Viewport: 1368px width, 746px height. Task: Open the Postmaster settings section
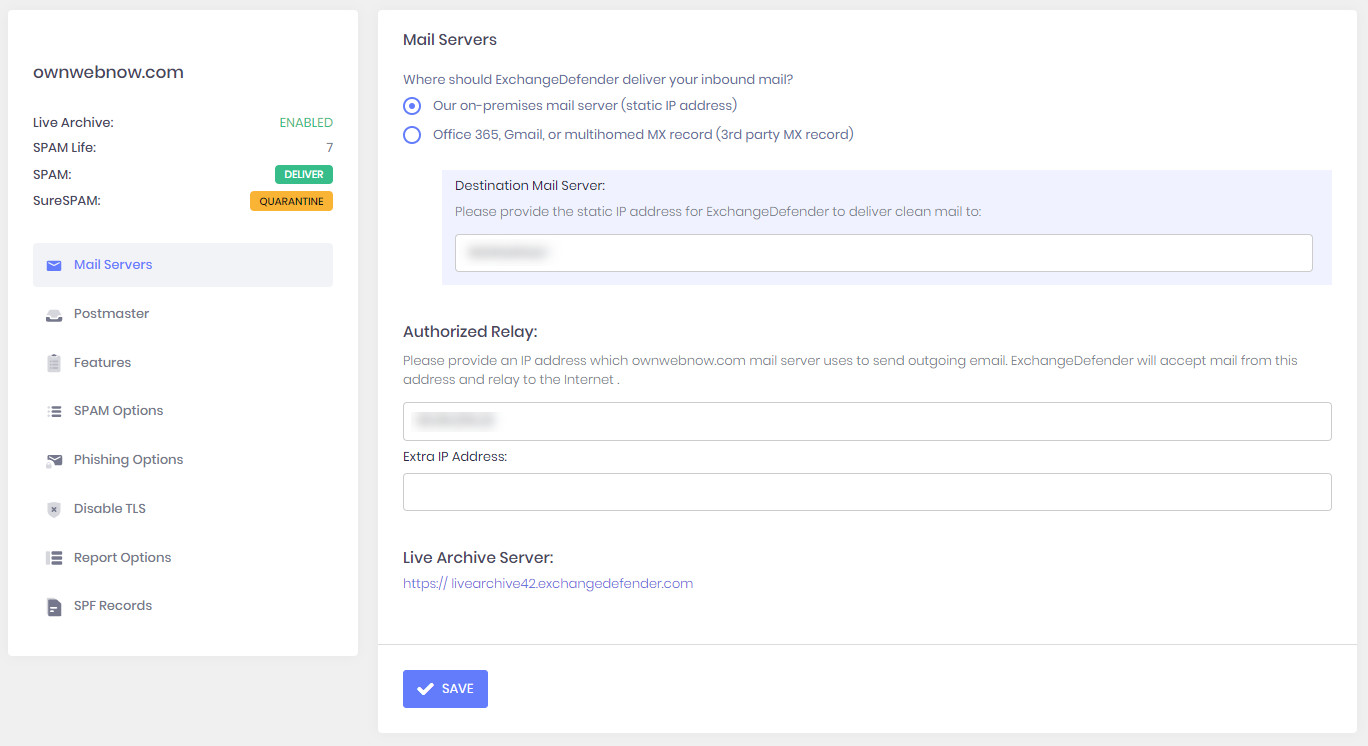click(111, 314)
